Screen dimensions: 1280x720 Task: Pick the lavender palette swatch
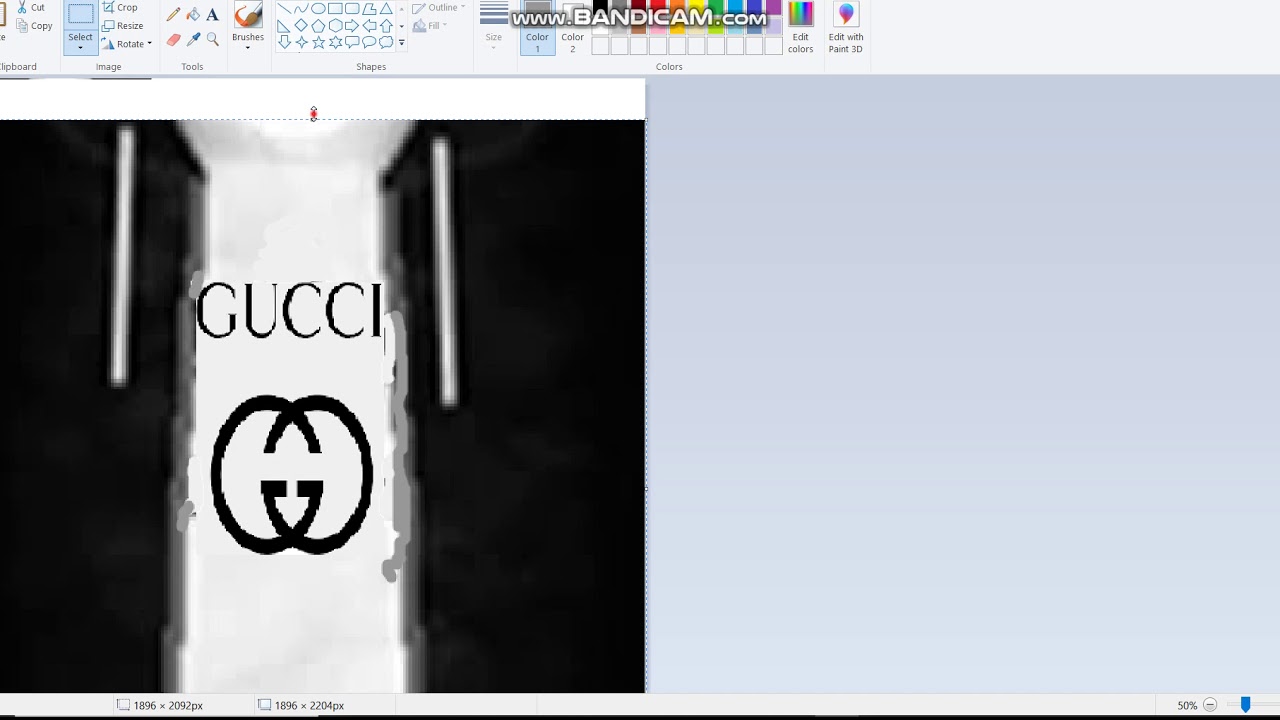click(772, 28)
